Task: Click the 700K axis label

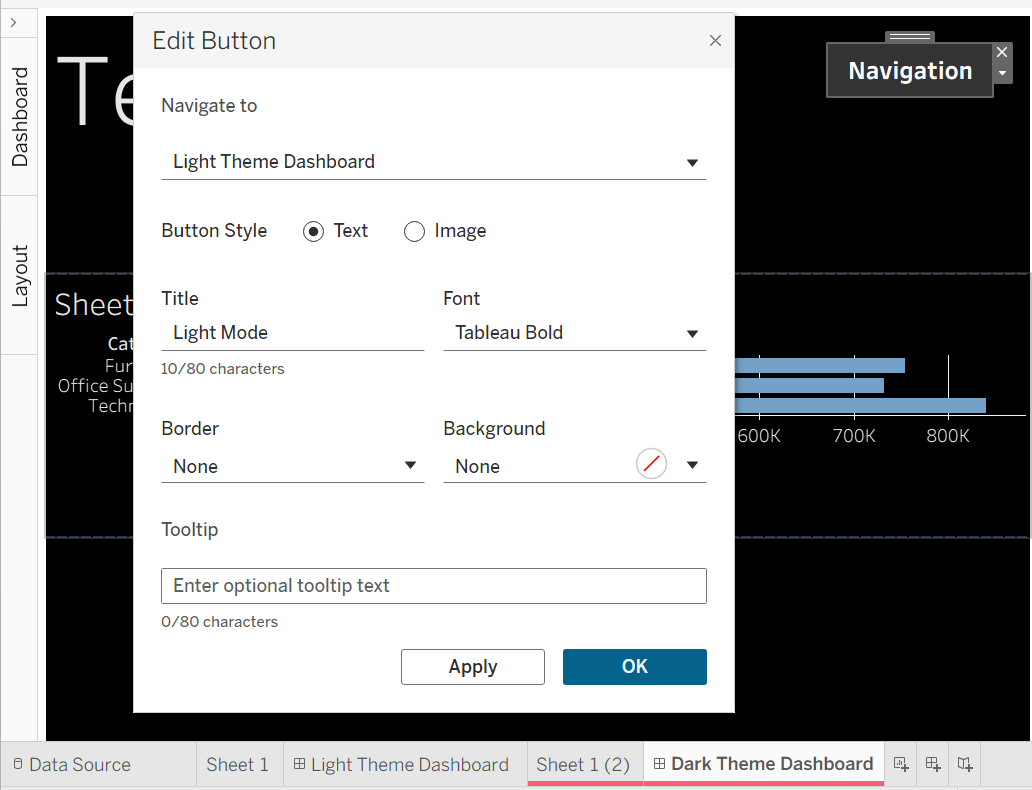Action: [x=854, y=436]
